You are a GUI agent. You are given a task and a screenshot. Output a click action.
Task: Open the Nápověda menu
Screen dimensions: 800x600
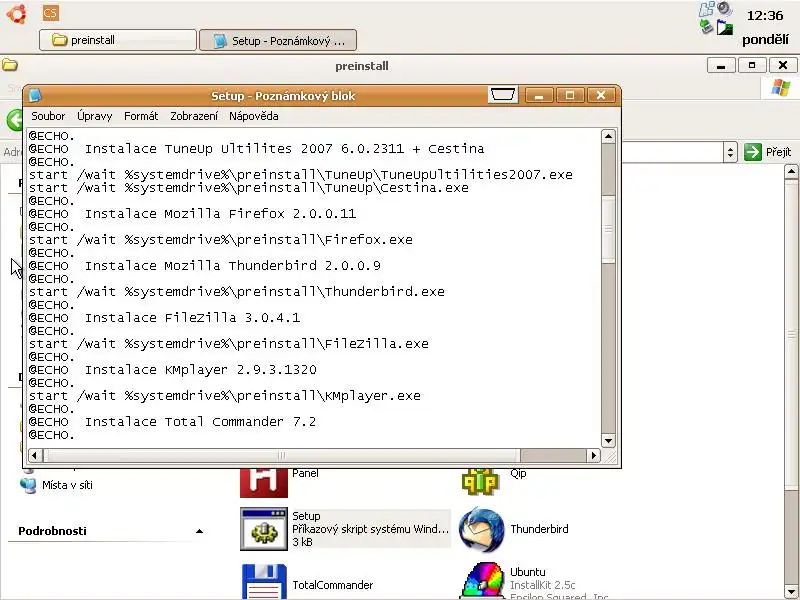click(254, 116)
